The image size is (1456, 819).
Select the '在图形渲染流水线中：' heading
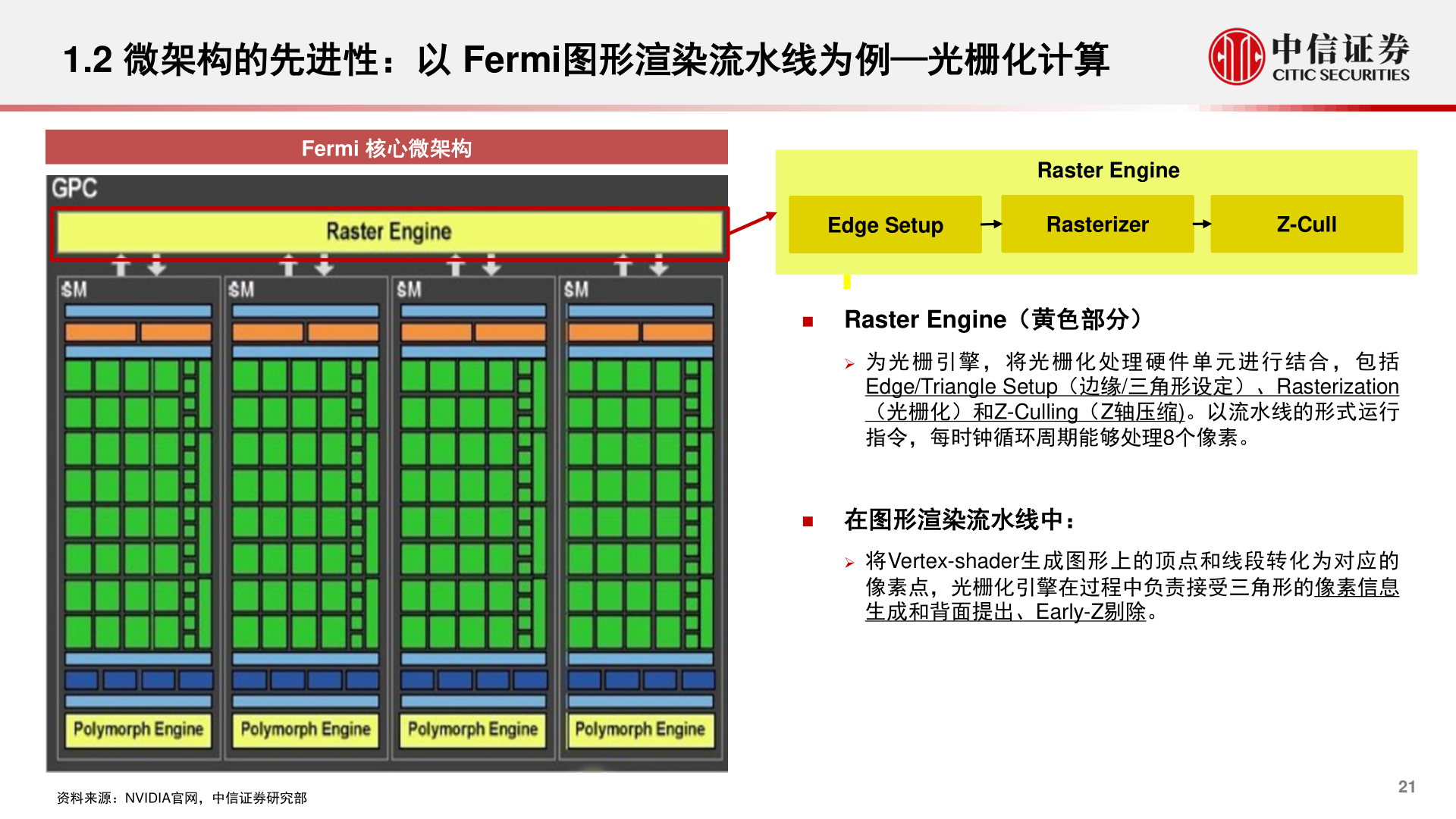tap(960, 519)
